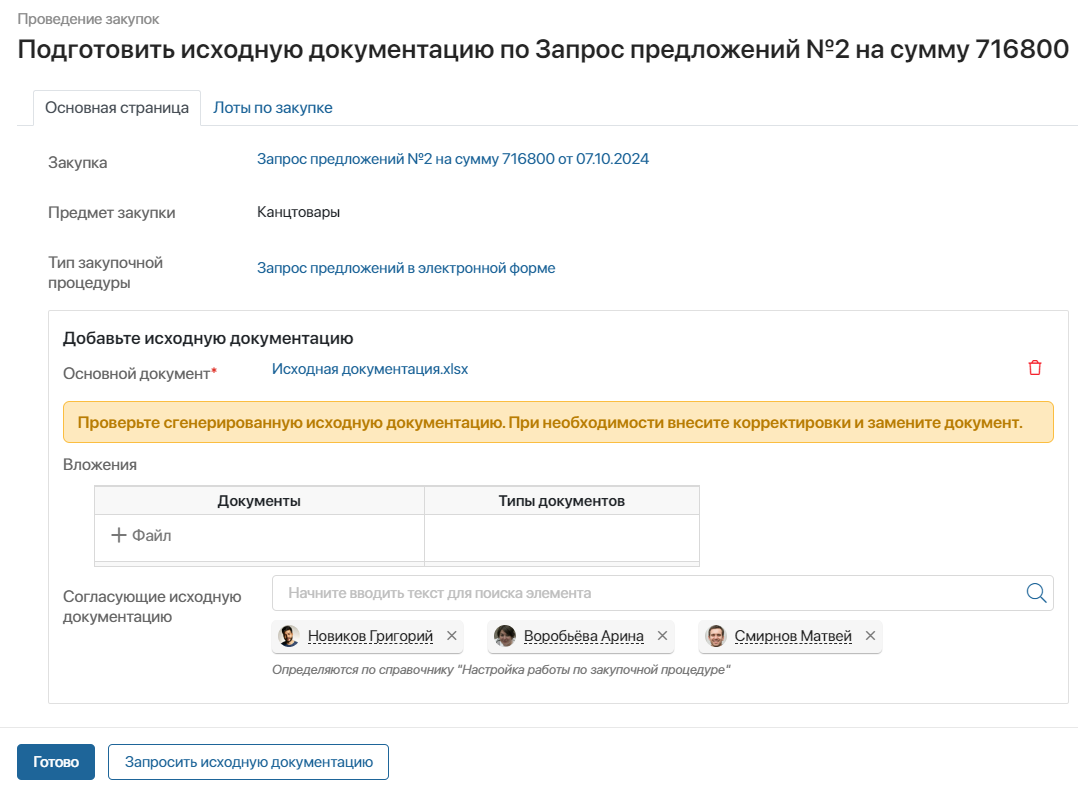
Task: Click the Вложения label
Action: point(100,465)
